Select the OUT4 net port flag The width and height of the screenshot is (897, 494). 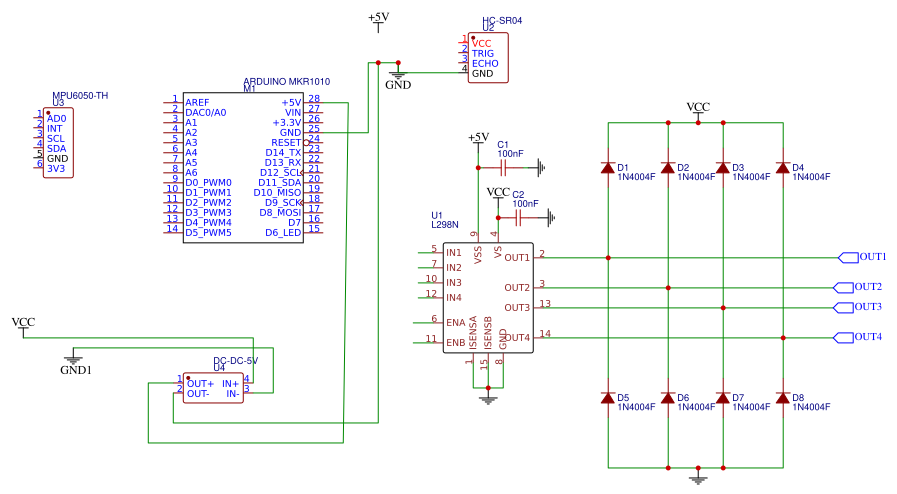tap(844, 337)
